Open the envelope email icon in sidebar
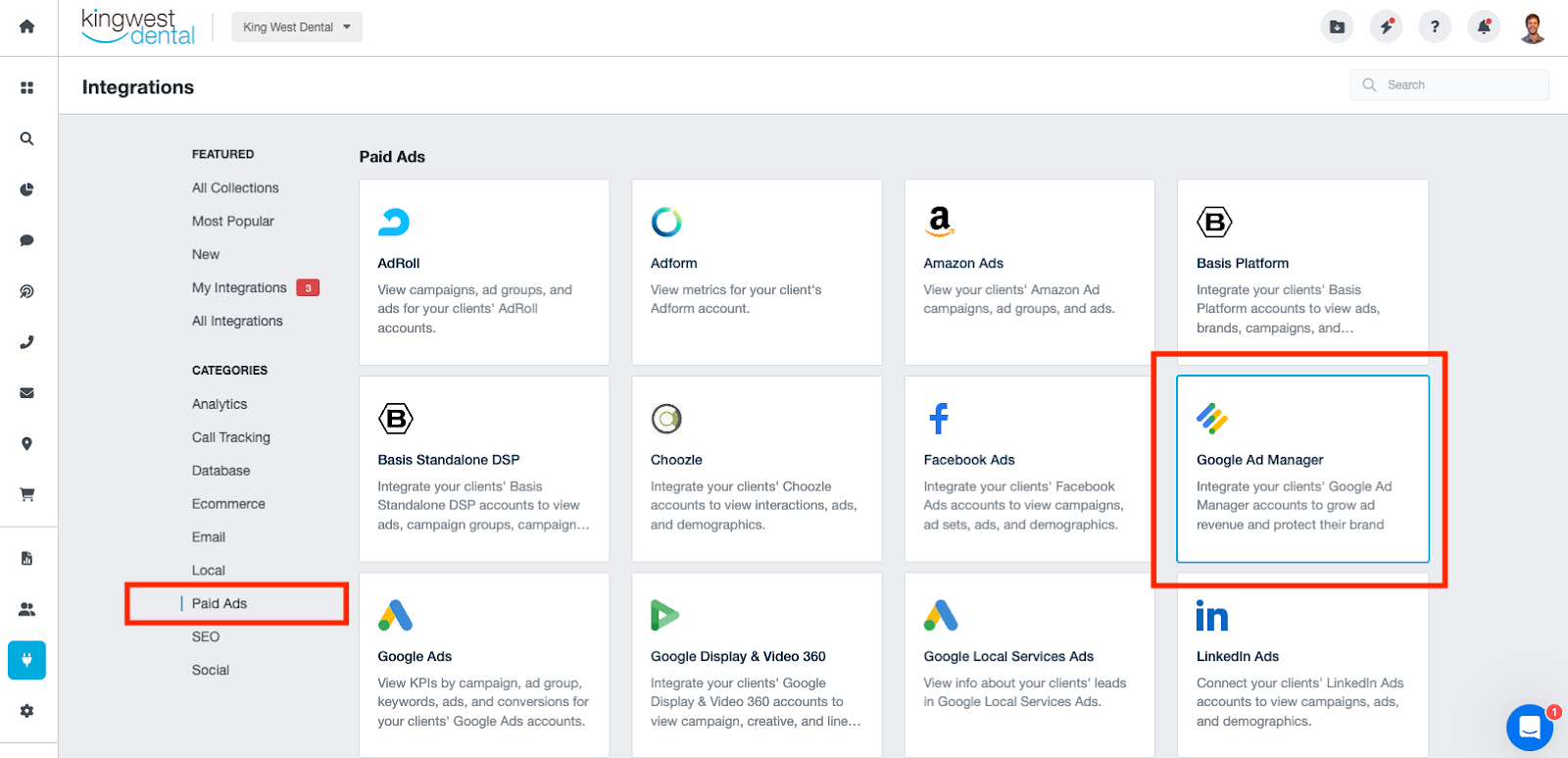 tap(27, 393)
